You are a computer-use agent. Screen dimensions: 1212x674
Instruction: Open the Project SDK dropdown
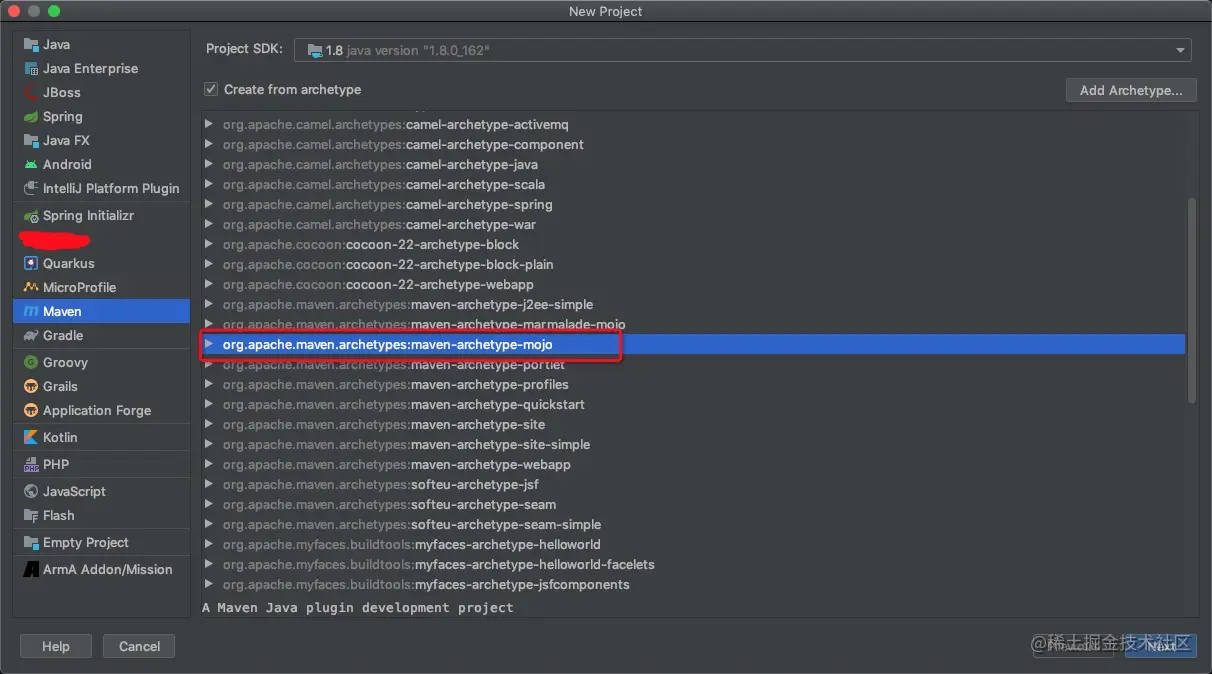click(743, 50)
